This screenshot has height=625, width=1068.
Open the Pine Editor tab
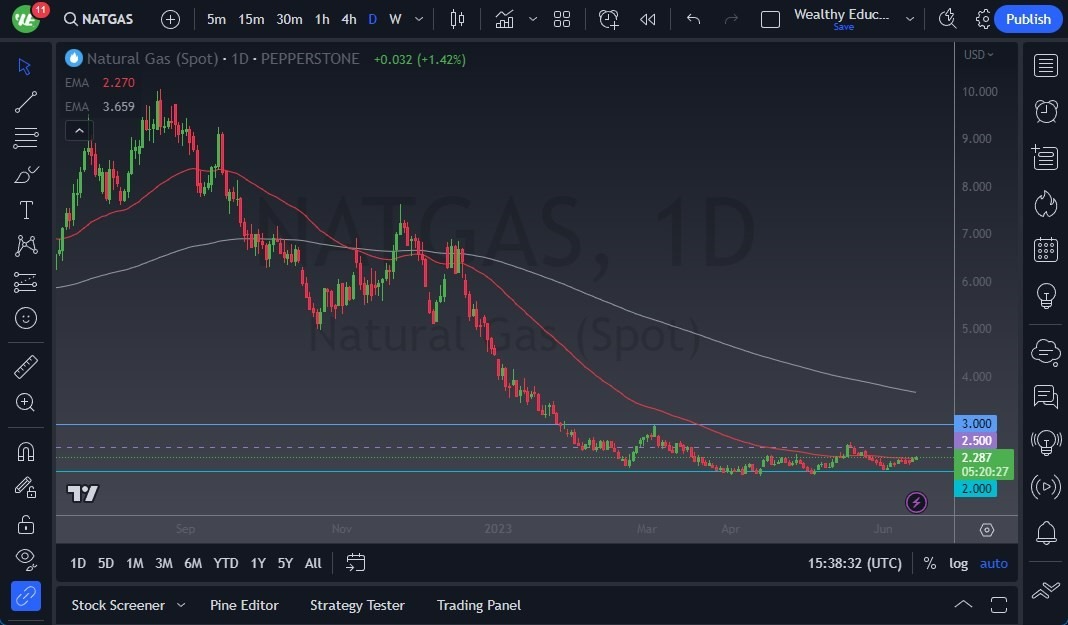coord(244,605)
